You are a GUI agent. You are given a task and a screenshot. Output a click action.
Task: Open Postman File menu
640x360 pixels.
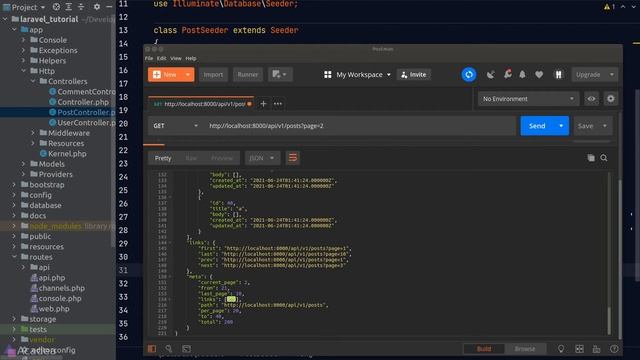pos(149,58)
